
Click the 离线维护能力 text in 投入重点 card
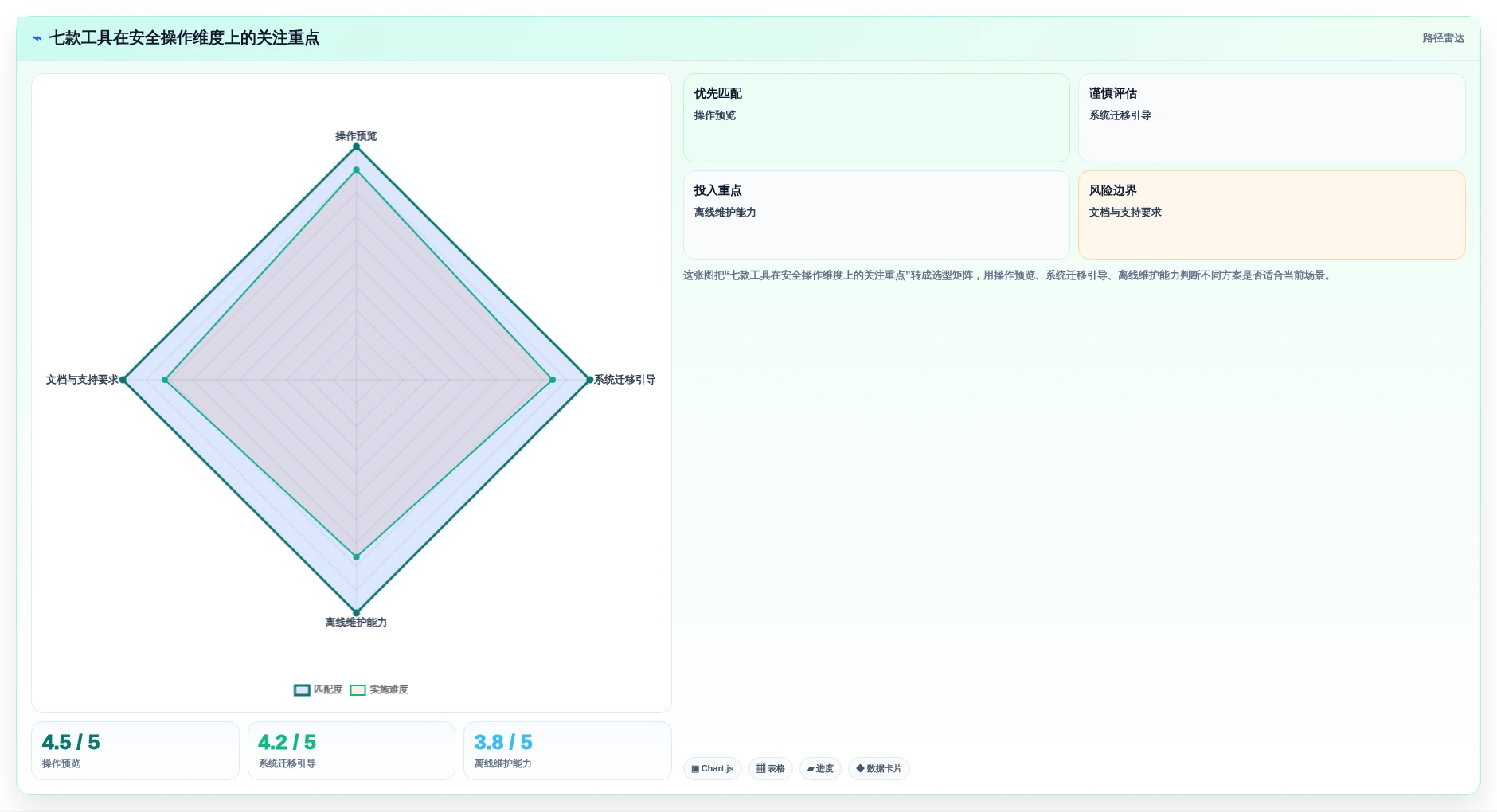click(725, 213)
